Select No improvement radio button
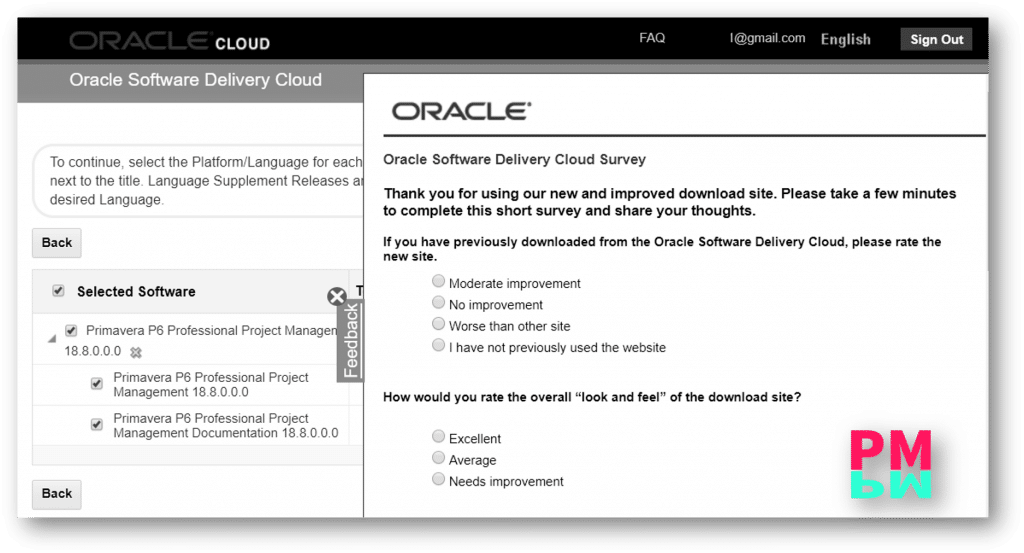The width and height of the screenshot is (1024, 553). pos(438,303)
